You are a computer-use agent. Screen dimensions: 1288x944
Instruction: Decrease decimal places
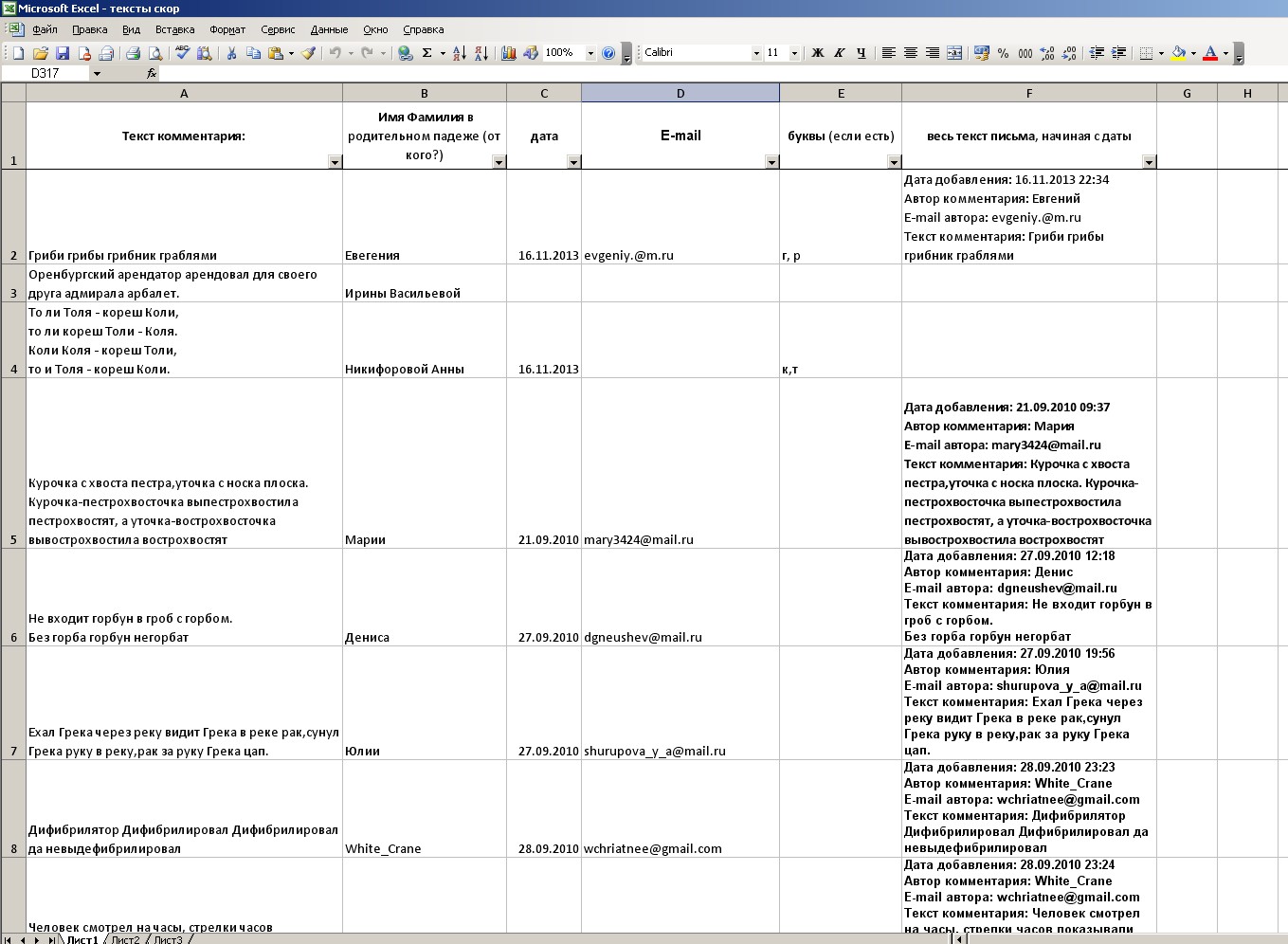(1069, 53)
